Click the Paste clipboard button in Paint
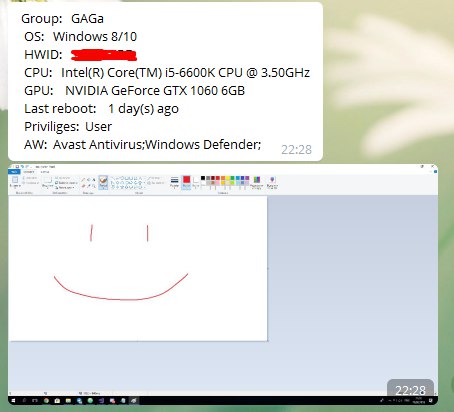Screen dimensions: 454x412 pyautogui.click(x=15, y=182)
